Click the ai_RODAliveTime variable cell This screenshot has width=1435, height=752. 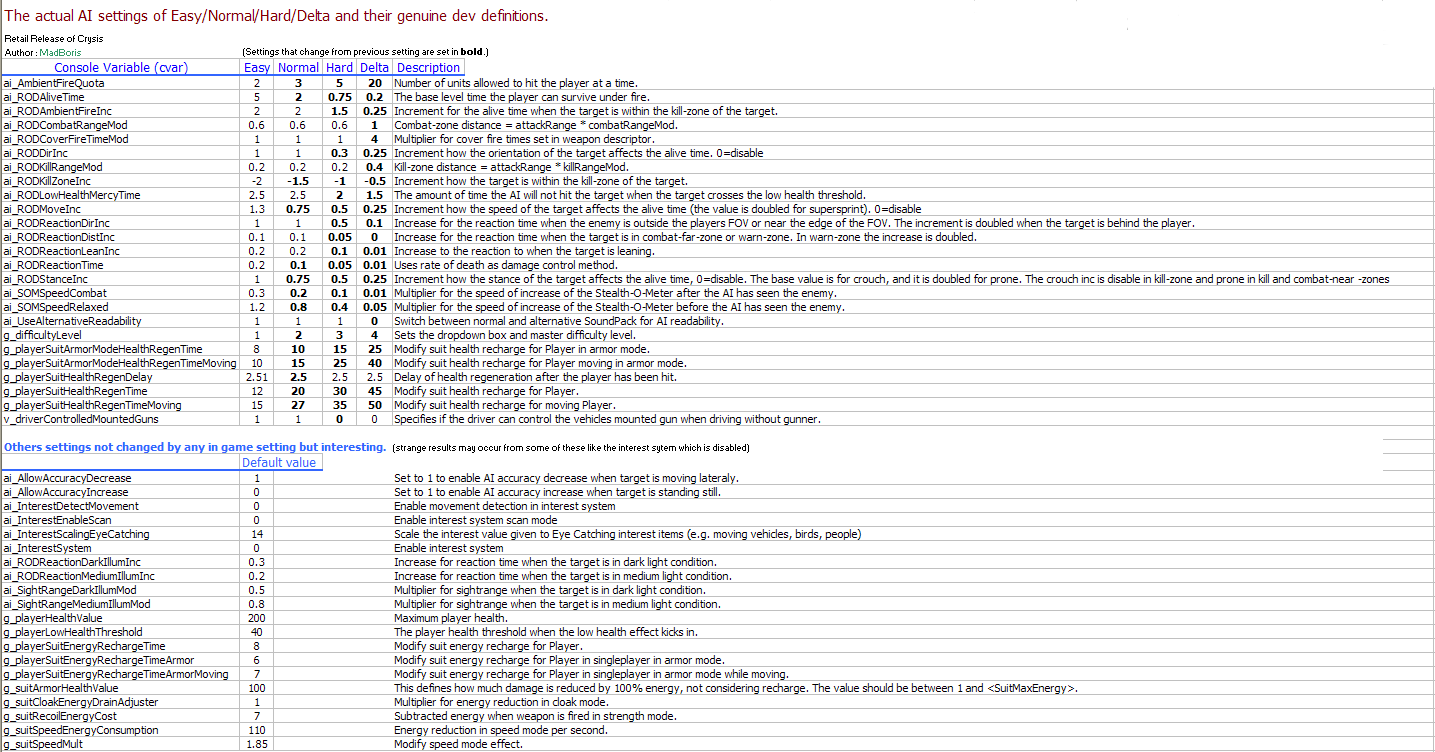[121, 97]
